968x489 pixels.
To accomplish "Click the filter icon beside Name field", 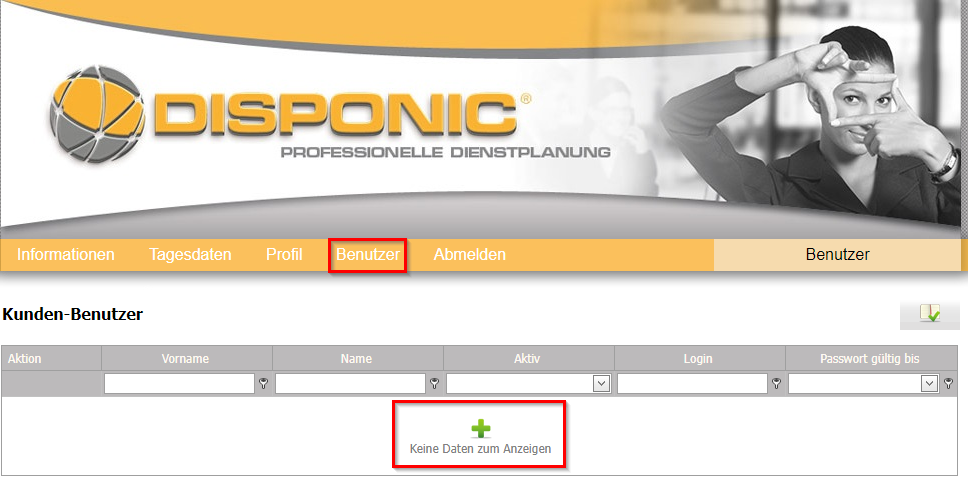I will [435, 383].
